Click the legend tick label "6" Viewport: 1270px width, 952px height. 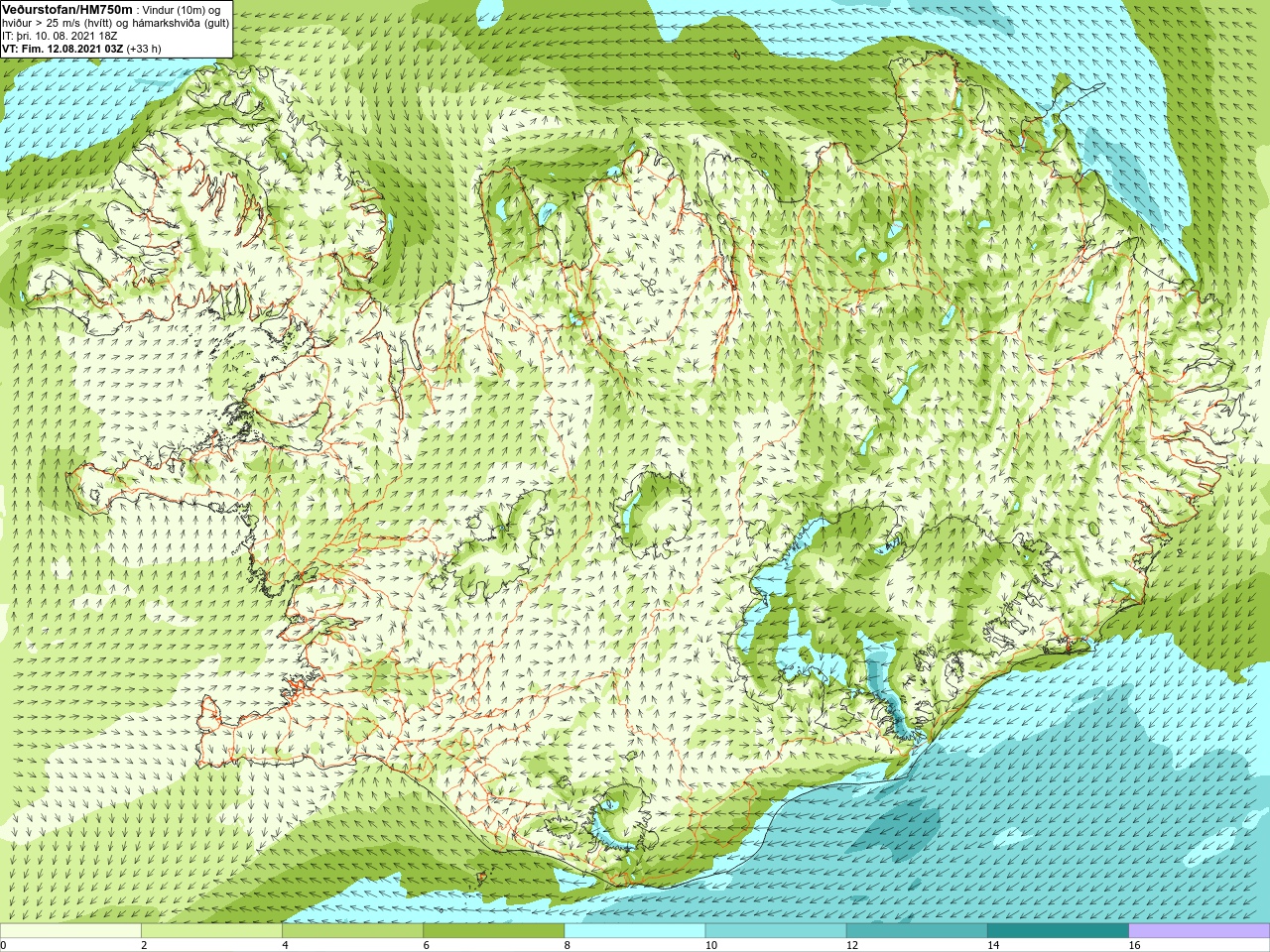tap(427, 945)
